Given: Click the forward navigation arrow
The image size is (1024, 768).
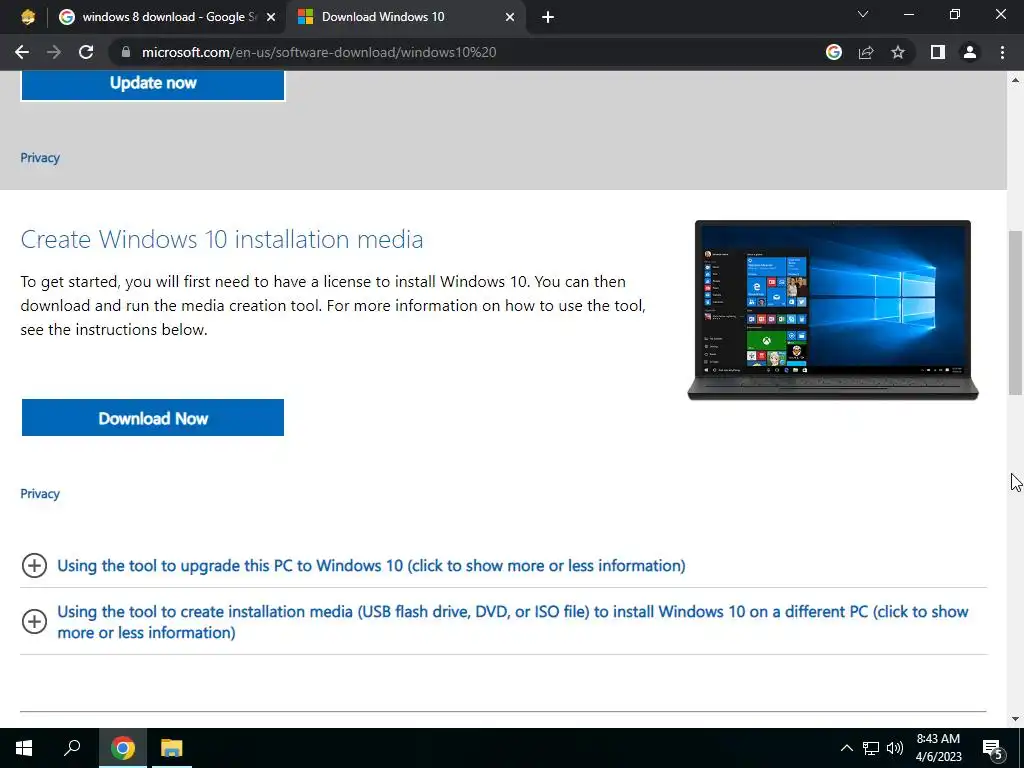Looking at the screenshot, I should tap(54, 52).
